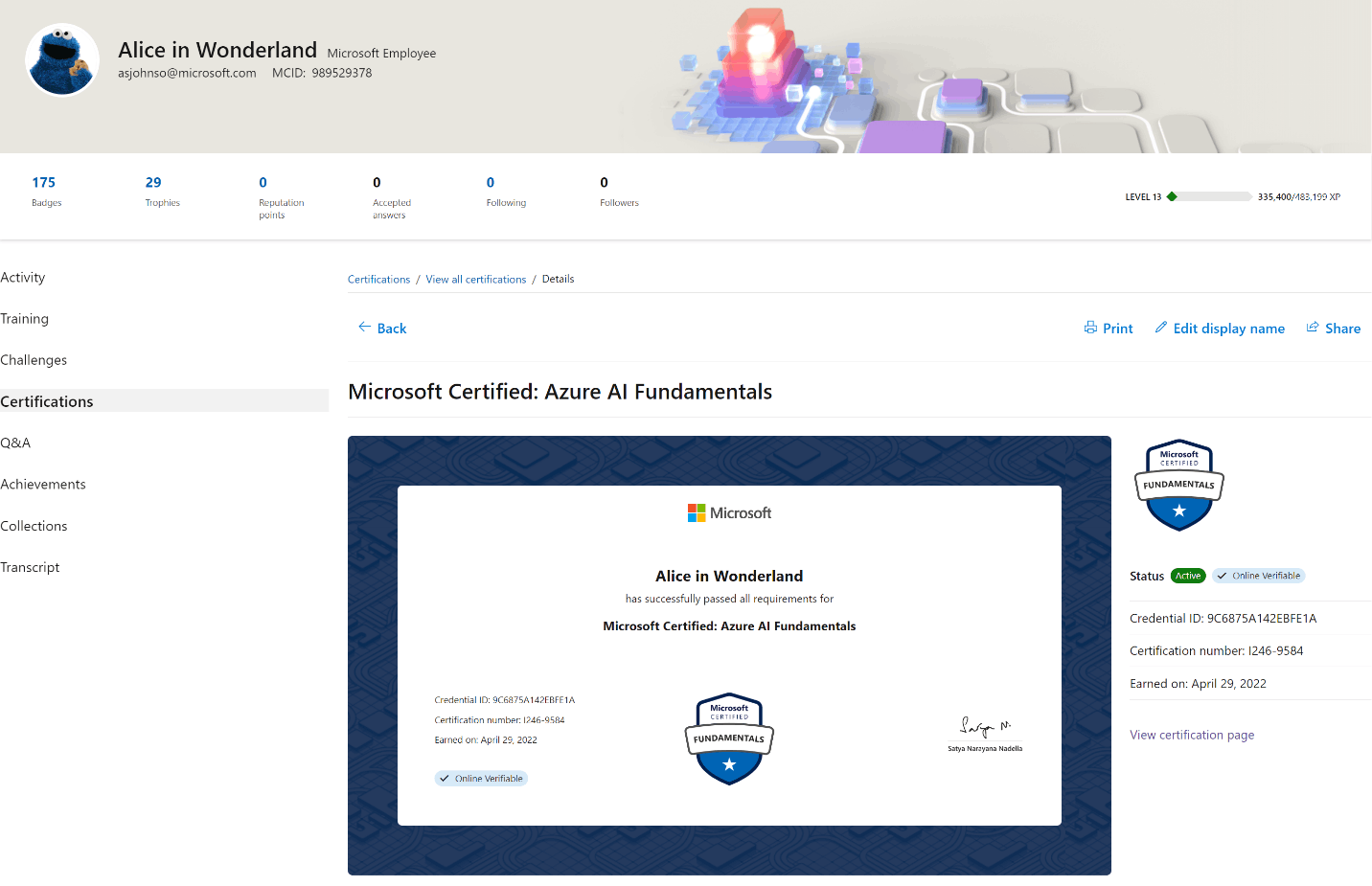Open the Challenges section
This screenshot has width=1372, height=886.
[x=34, y=360]
